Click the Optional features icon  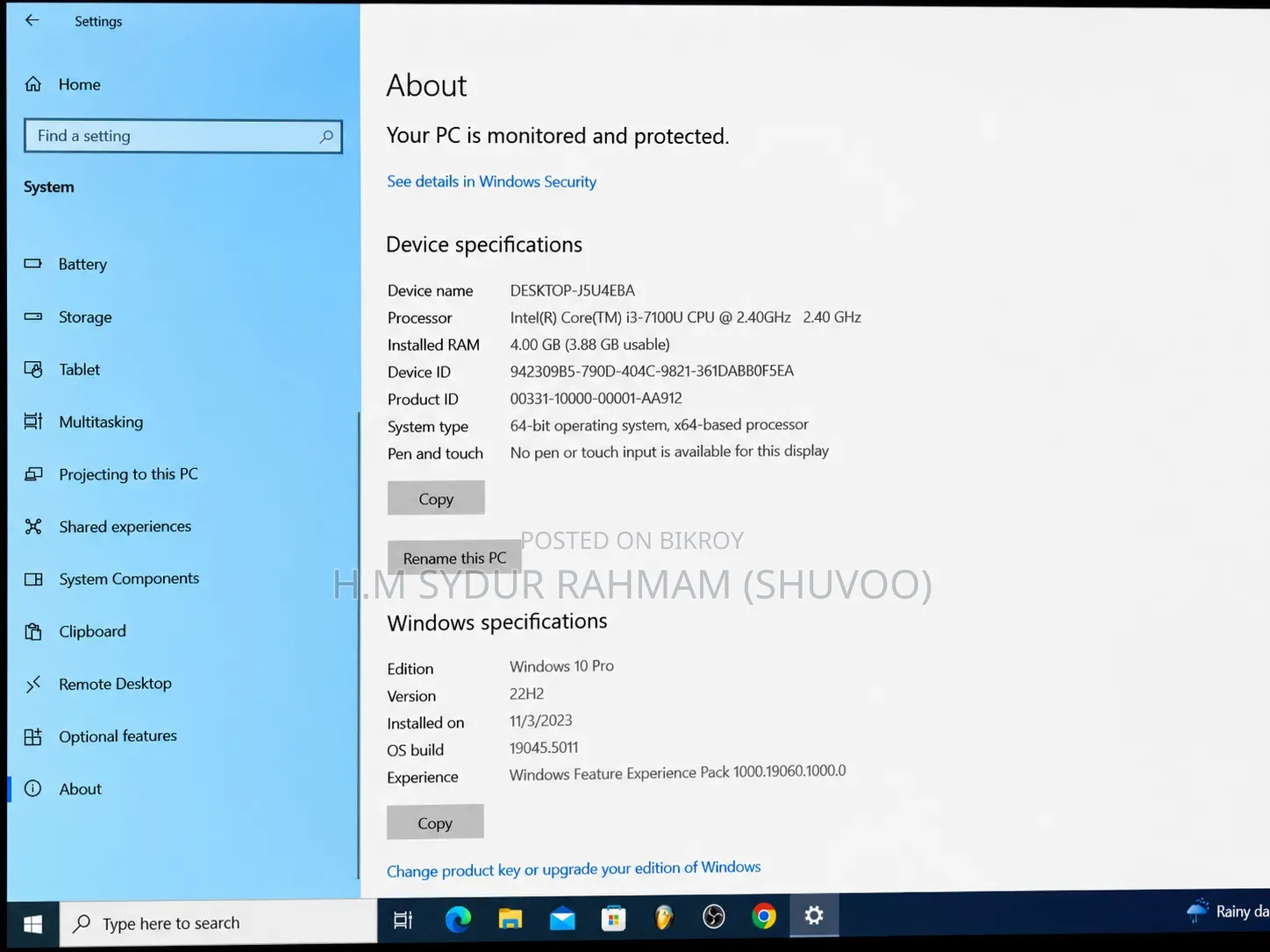coord(33,736)
